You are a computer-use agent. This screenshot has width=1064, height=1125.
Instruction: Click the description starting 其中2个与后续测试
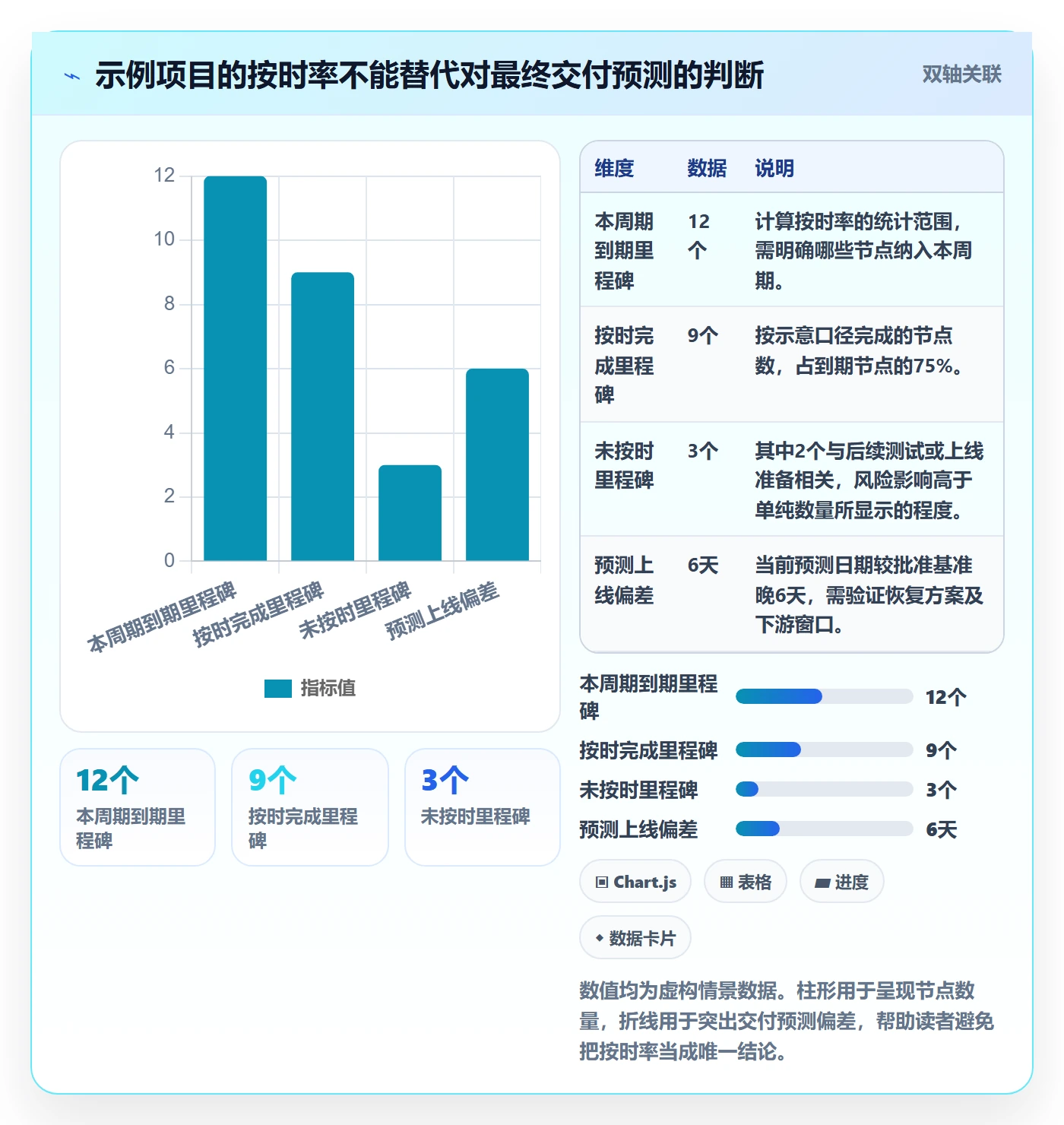[869, 480]
